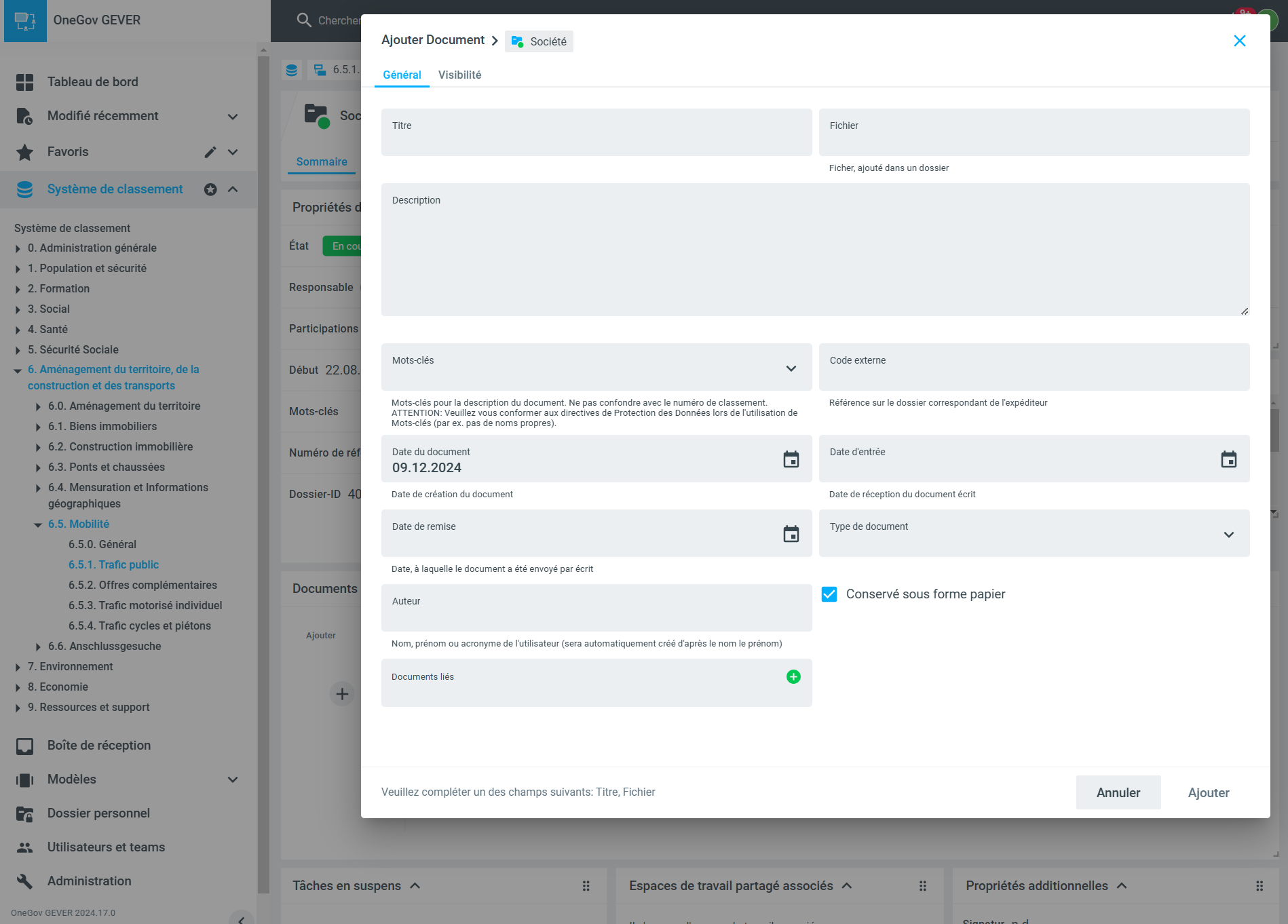Click the Ajouter button in dialog footer

[1208, 792]
